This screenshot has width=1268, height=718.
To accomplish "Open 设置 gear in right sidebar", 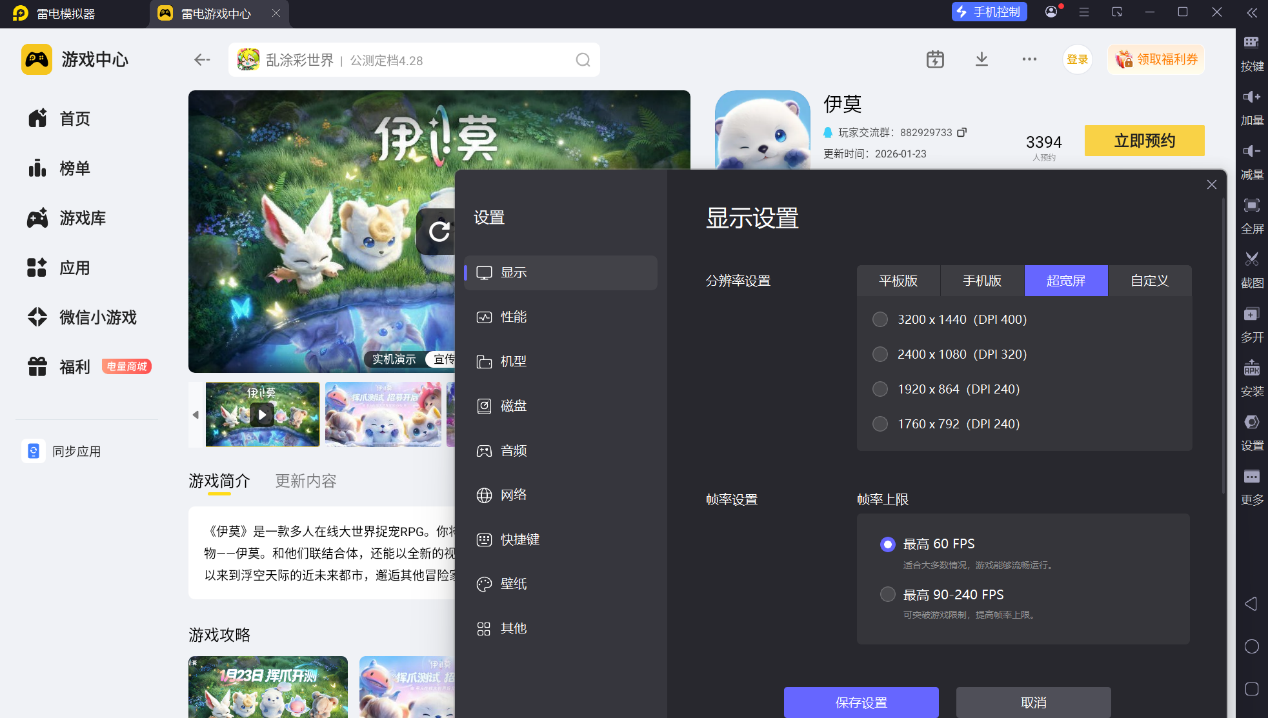I will [x=1252, y=422].
